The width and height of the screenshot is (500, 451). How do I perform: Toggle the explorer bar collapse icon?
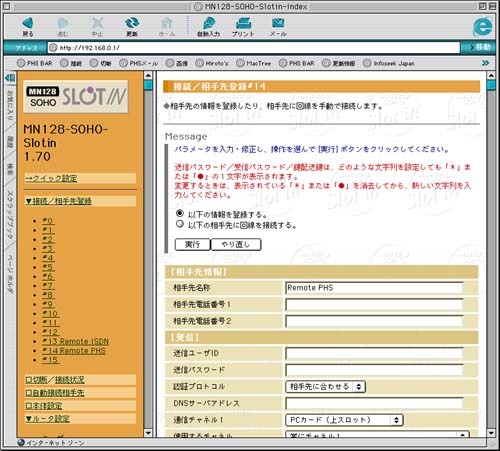[10, 78]
